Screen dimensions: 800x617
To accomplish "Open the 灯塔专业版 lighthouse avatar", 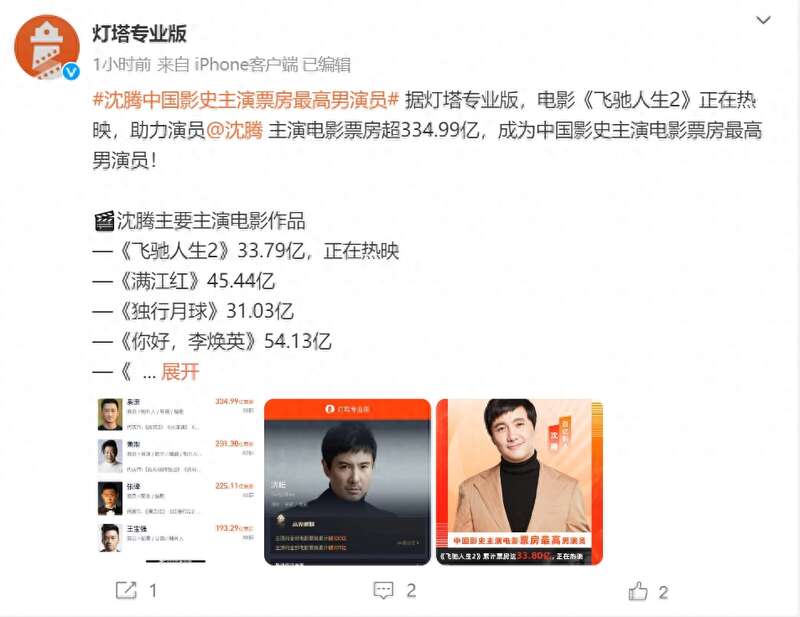I will click(46, 47).
